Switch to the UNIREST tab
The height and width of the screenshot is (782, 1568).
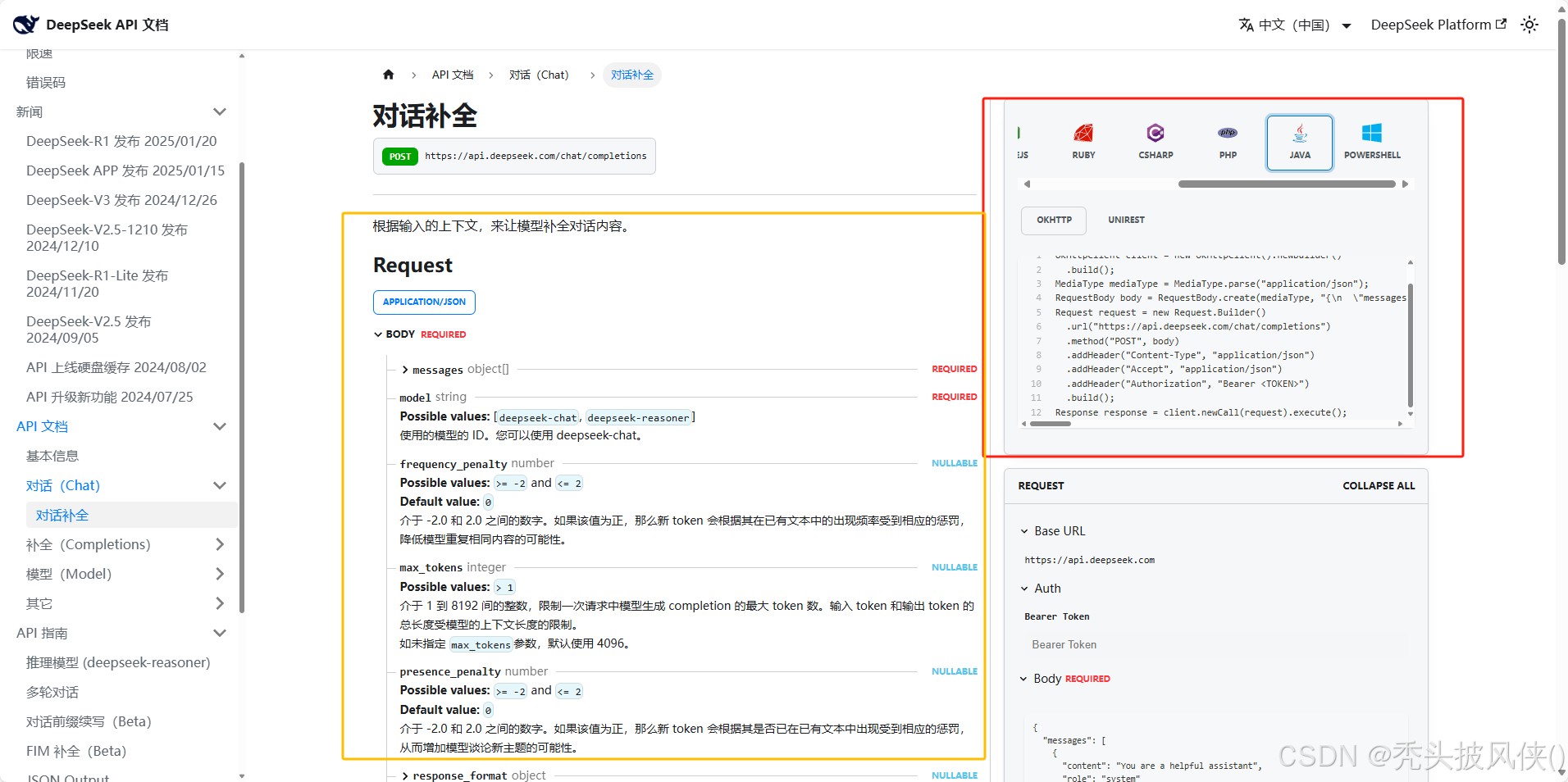[1126, 220]
